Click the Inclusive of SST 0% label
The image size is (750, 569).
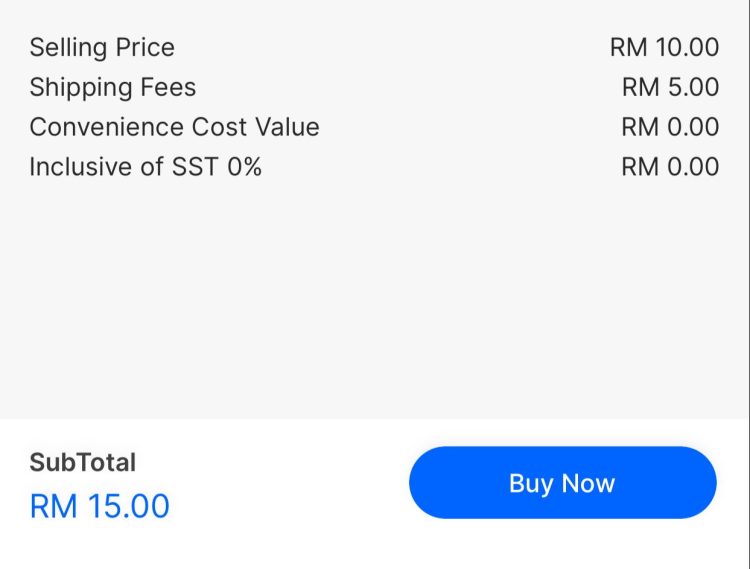(x=145, y=167)
